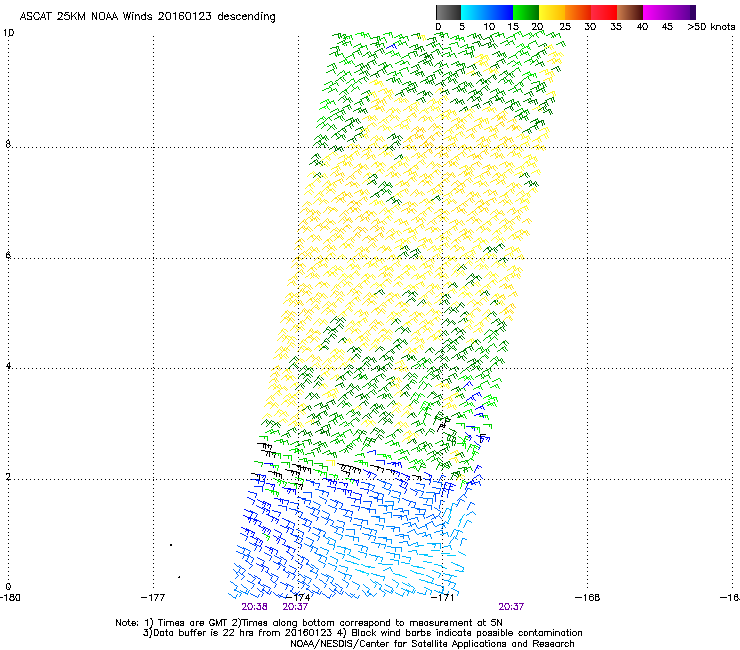Select the '35' label under the color bar
740x650 pixels.
point(616,26)
